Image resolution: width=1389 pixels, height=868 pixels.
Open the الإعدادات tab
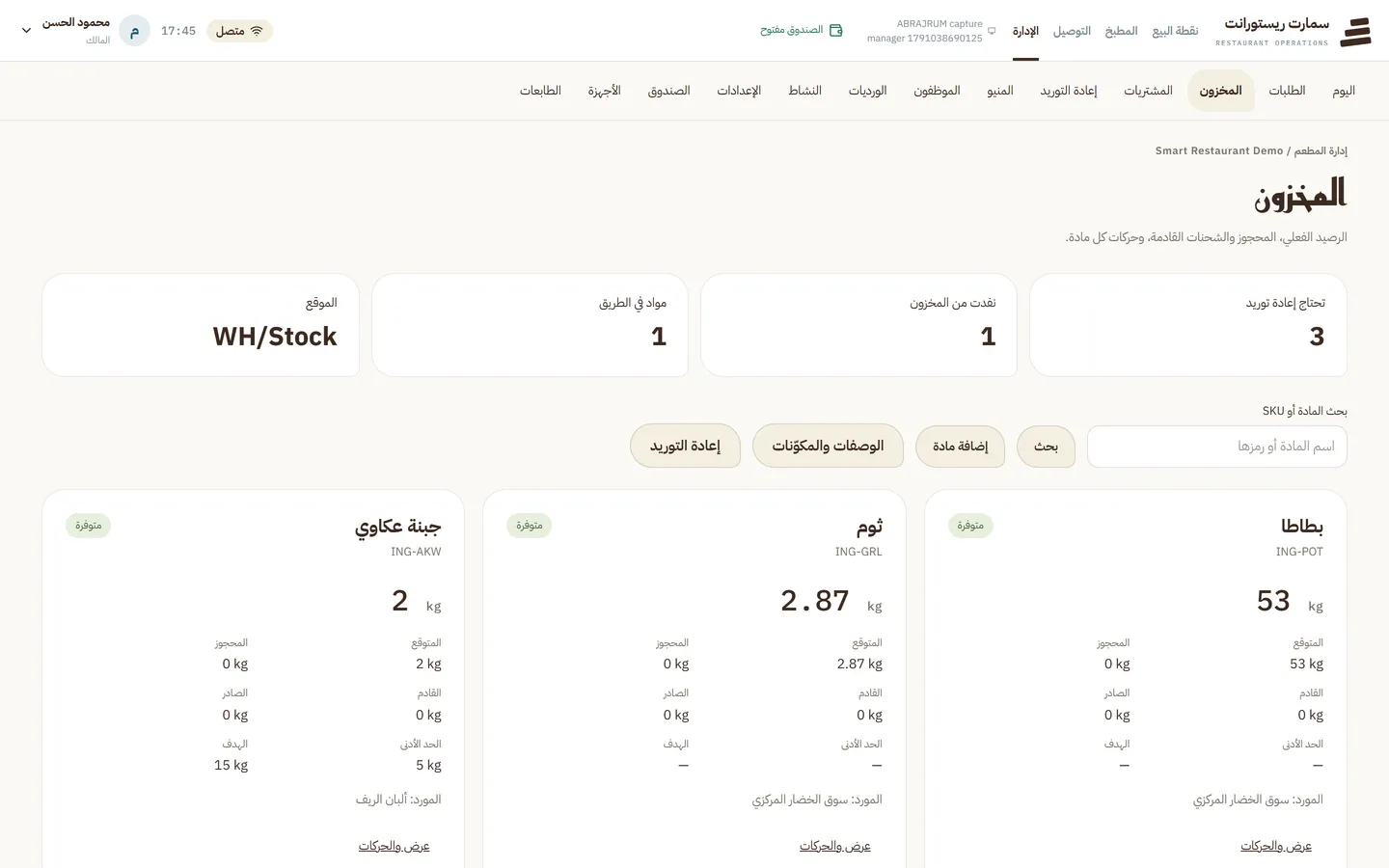pyautogui.click(x=739, y=91)
